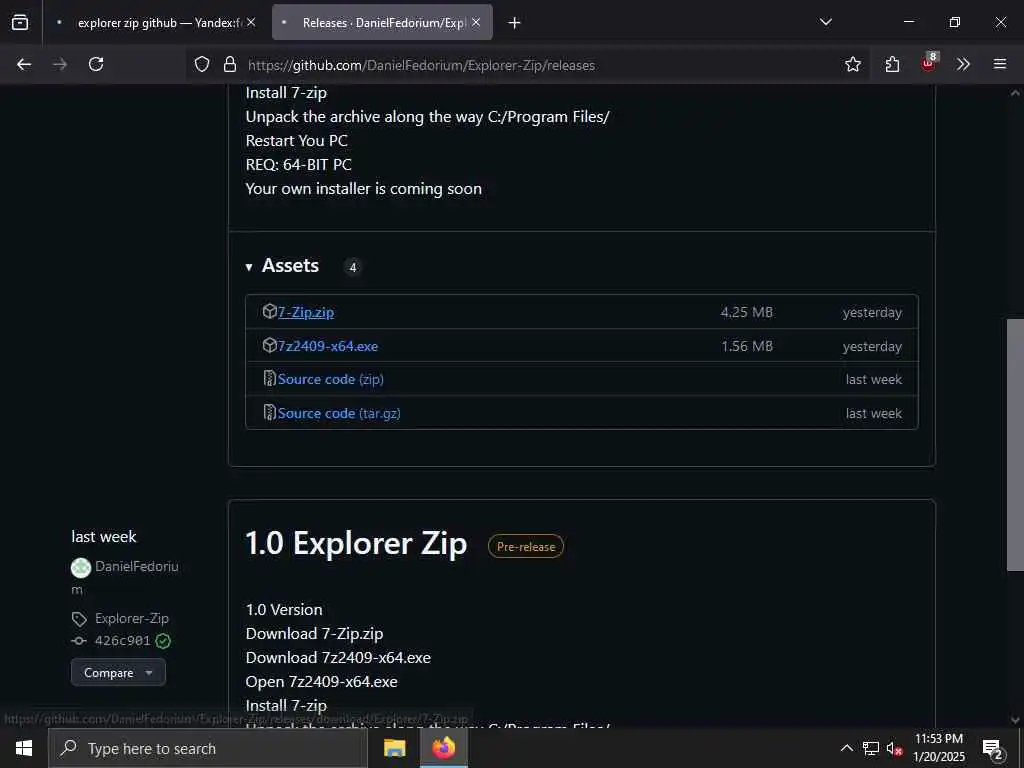Open the tracking protection shield icon
Image resolution: width=1024 pixels, height=768 pixels.
(202, 65)
